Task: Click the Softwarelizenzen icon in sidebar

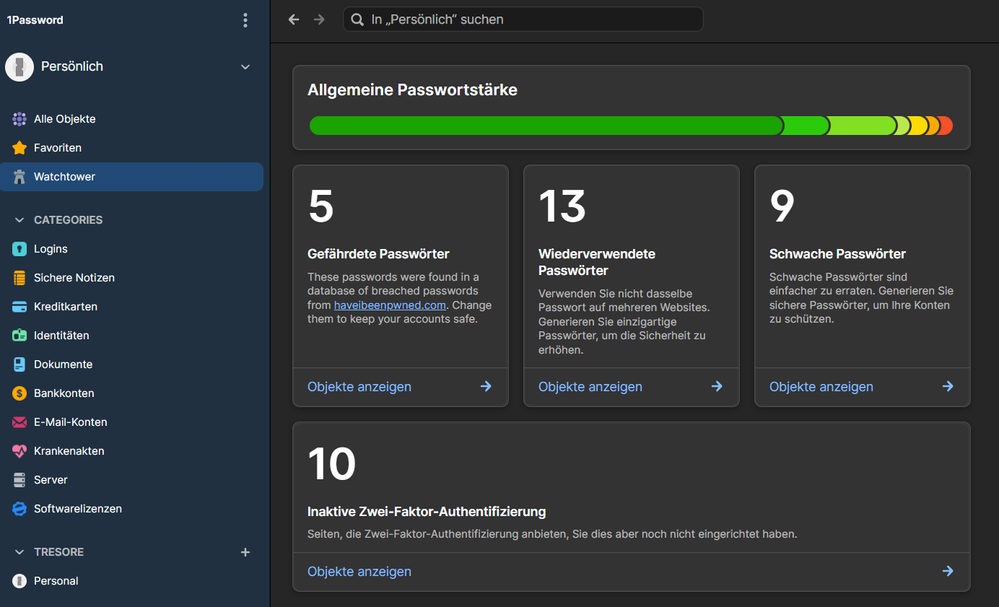Action: tap(19, 509)
